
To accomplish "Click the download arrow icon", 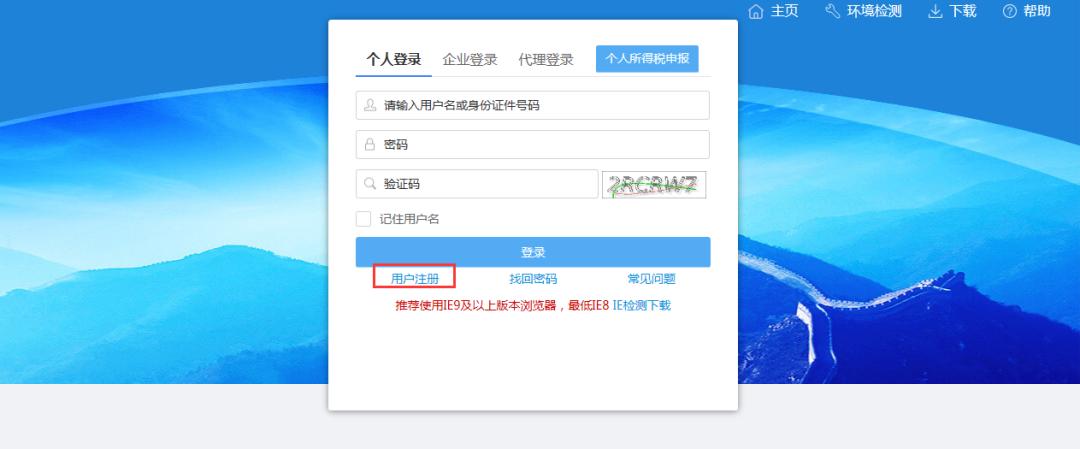I will [935, 12].
